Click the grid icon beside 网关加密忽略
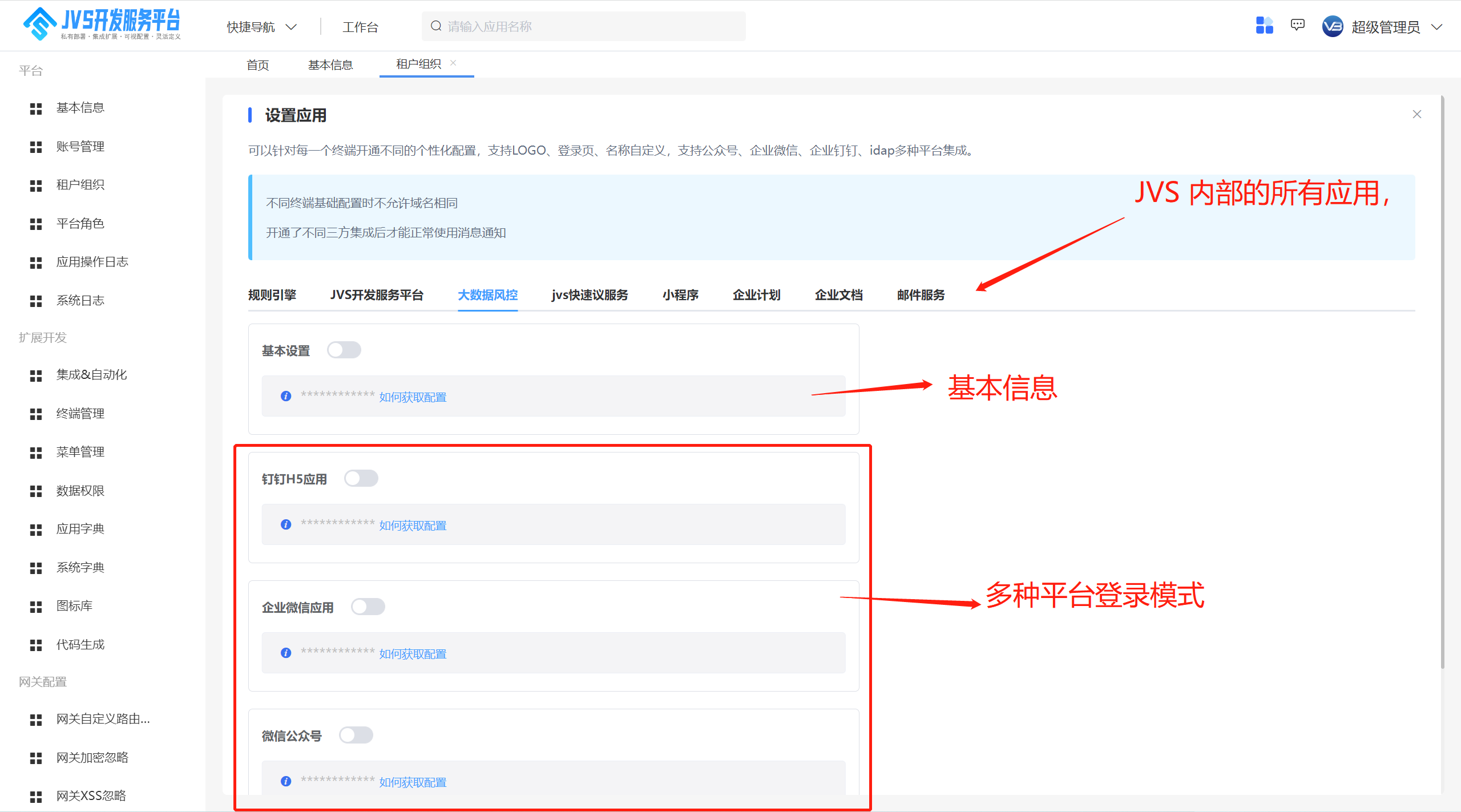The width and height of the screenshot is (1461, 812). coord(36,758)
